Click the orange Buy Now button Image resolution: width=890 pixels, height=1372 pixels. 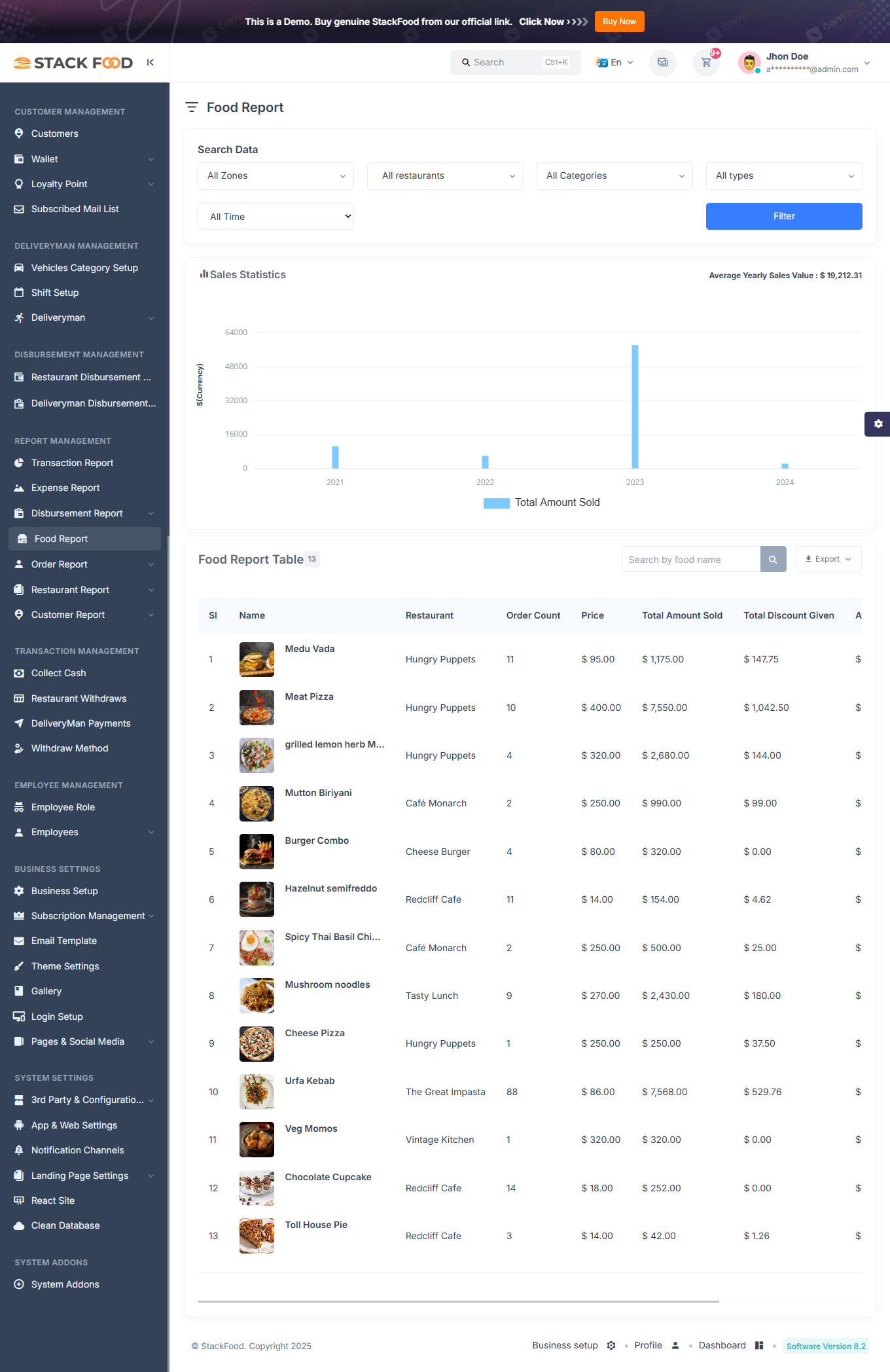click(619, 22)
